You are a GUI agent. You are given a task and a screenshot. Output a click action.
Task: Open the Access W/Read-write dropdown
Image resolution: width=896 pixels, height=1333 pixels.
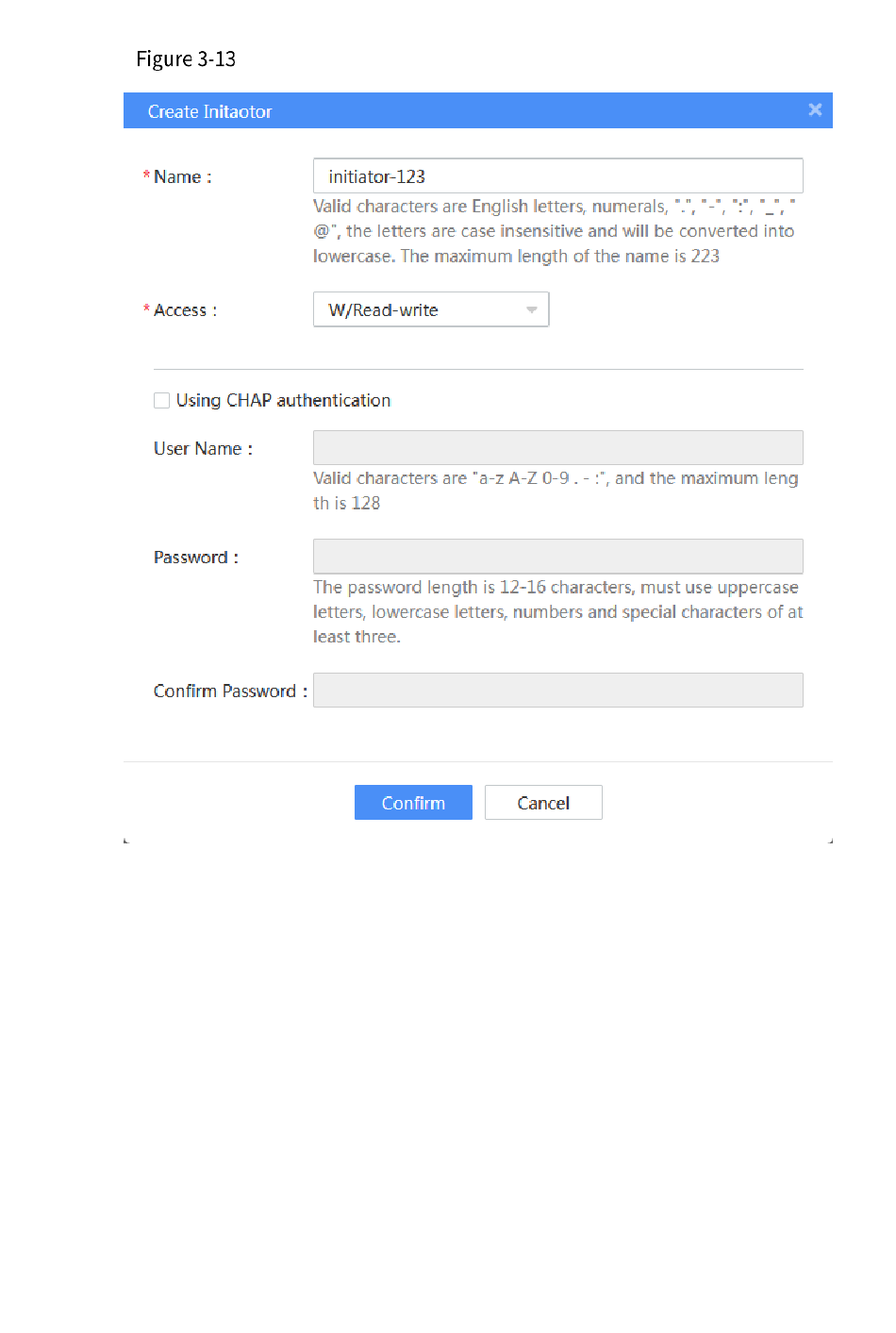431,309
